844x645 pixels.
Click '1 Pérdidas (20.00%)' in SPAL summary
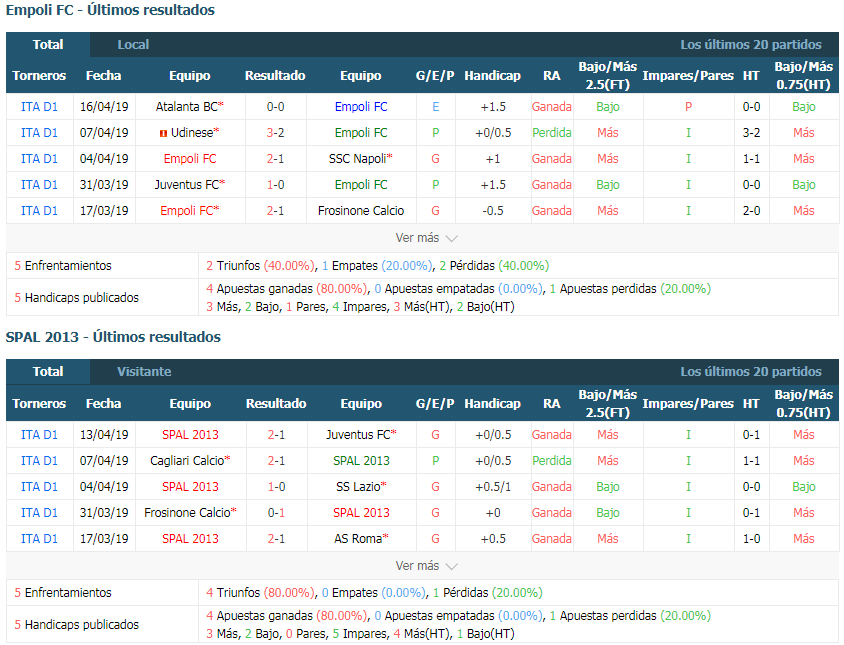tap(488, 593)
